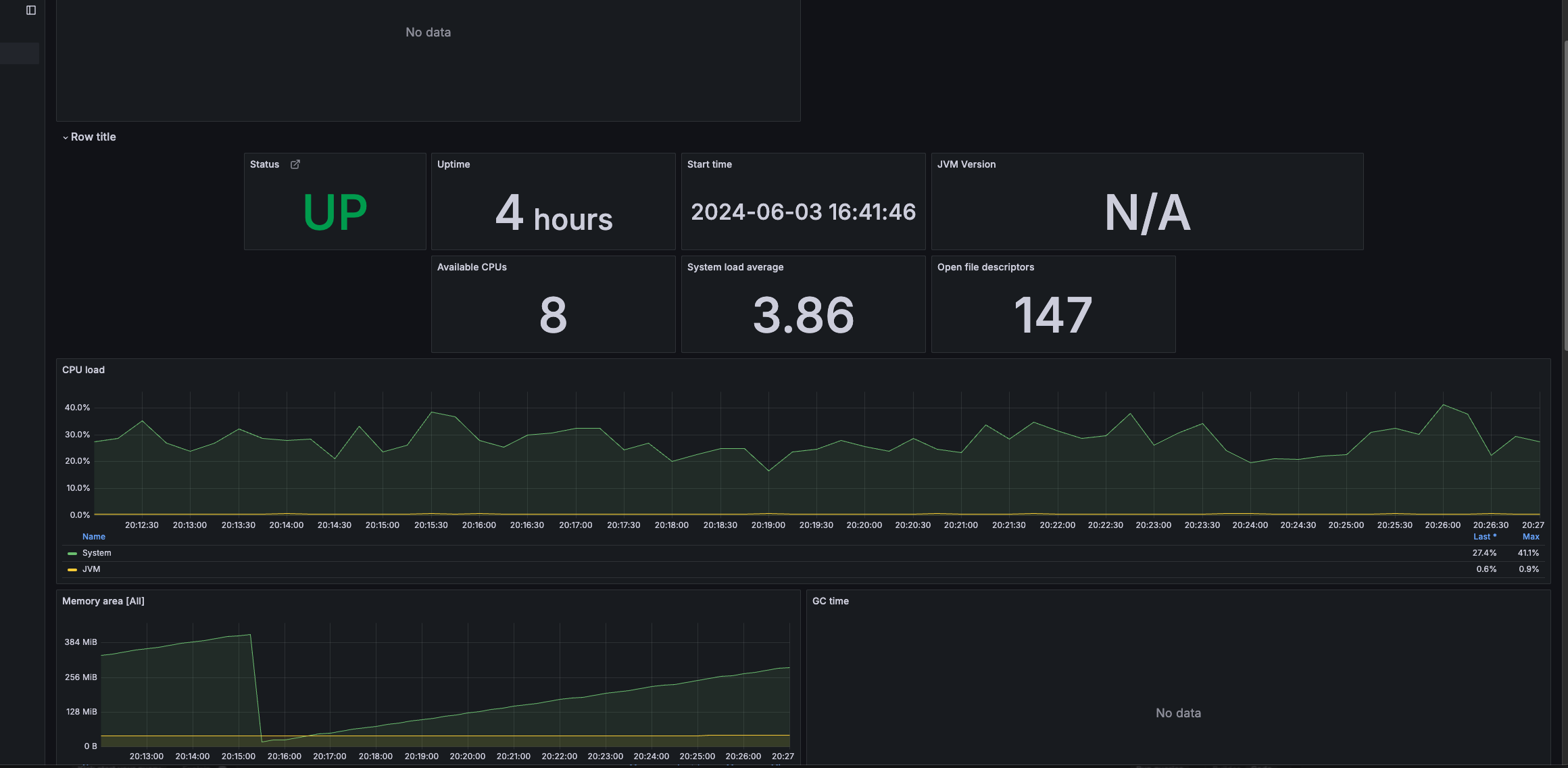This screenshot has height=768, width=1568.
Task: Open the System load average panel title
Action: click(735, 267)
